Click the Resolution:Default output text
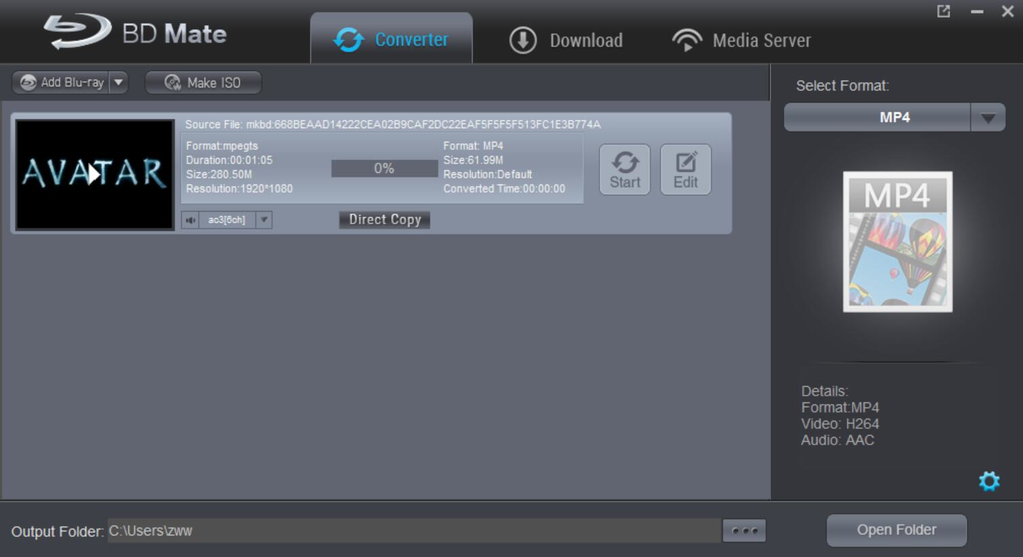 click(x=488, y=175)
